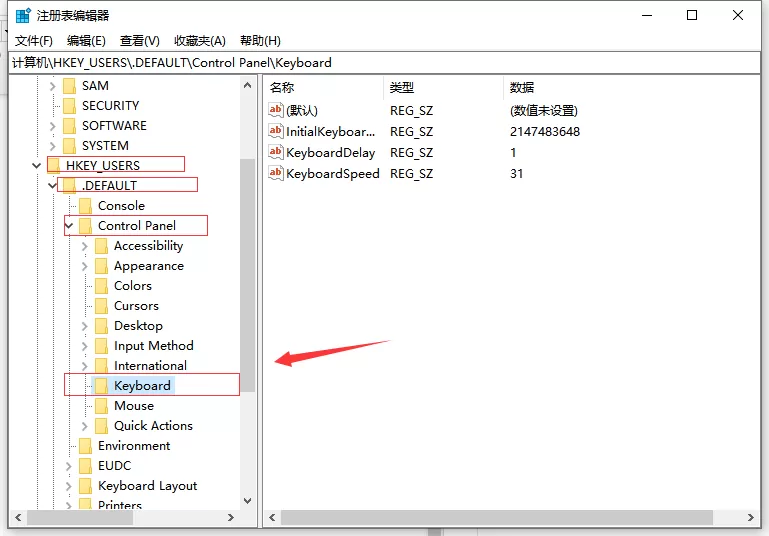The height and width of the screenshot is (536, 769).
Task: Click tree pane scroll right arrow
Action: point(231,517)
